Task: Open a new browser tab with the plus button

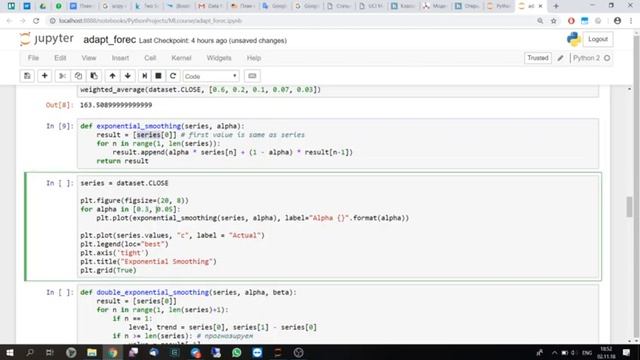Action: [x=556, y=6]
